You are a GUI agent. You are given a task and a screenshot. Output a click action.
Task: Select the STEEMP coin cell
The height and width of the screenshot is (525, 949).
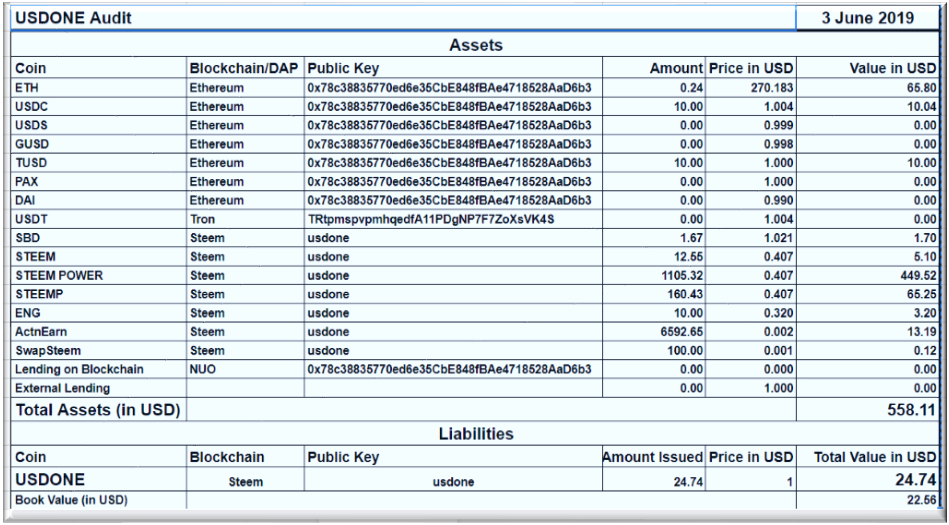[99, 294]
